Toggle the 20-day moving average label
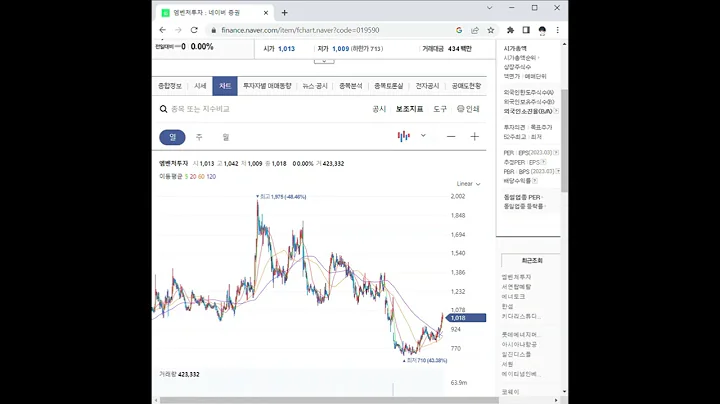This screenshot has width=720, height=404. point(193,177)
